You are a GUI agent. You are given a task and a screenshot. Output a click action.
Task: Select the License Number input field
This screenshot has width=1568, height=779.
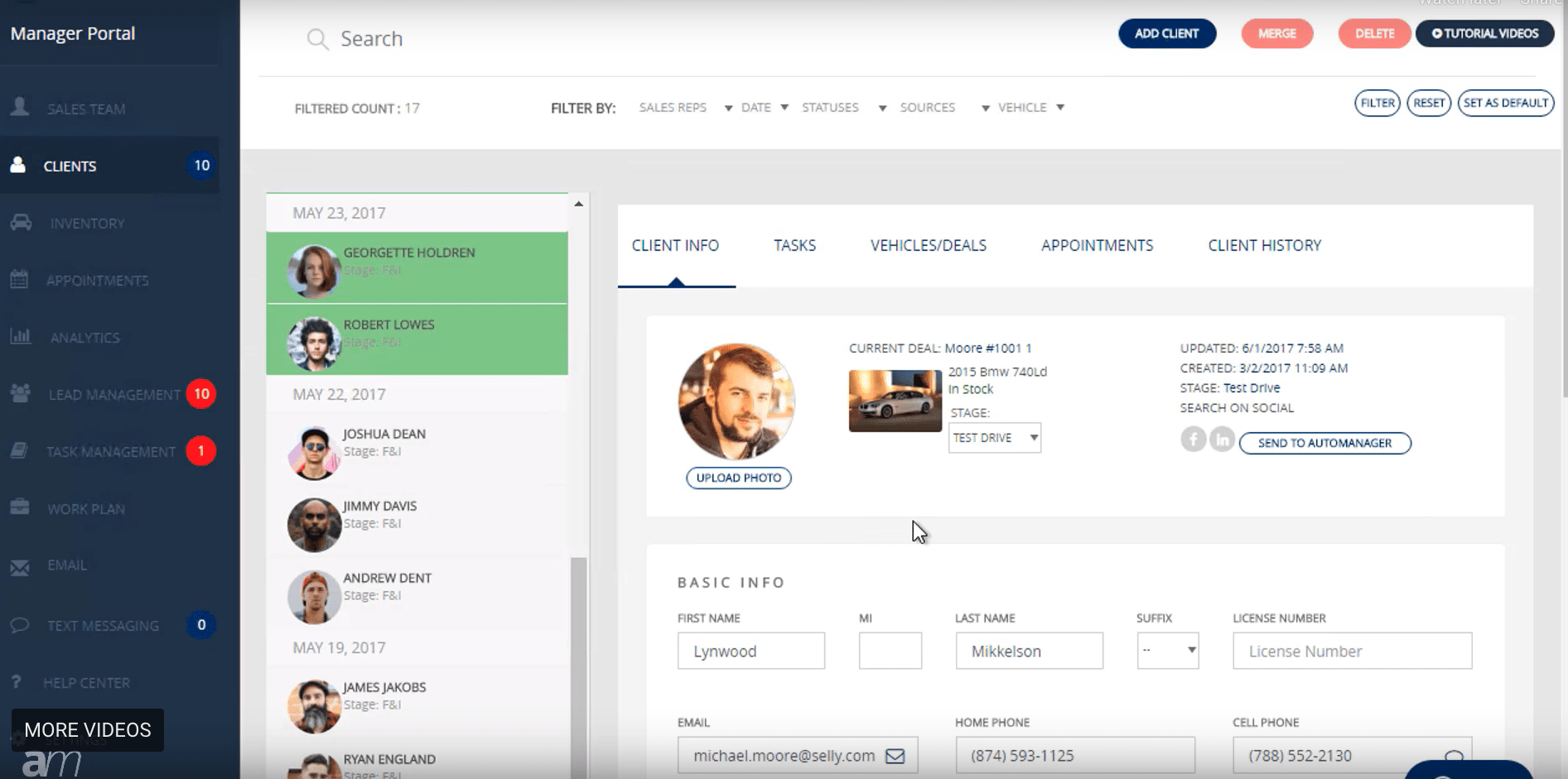tap(1352, 651)
